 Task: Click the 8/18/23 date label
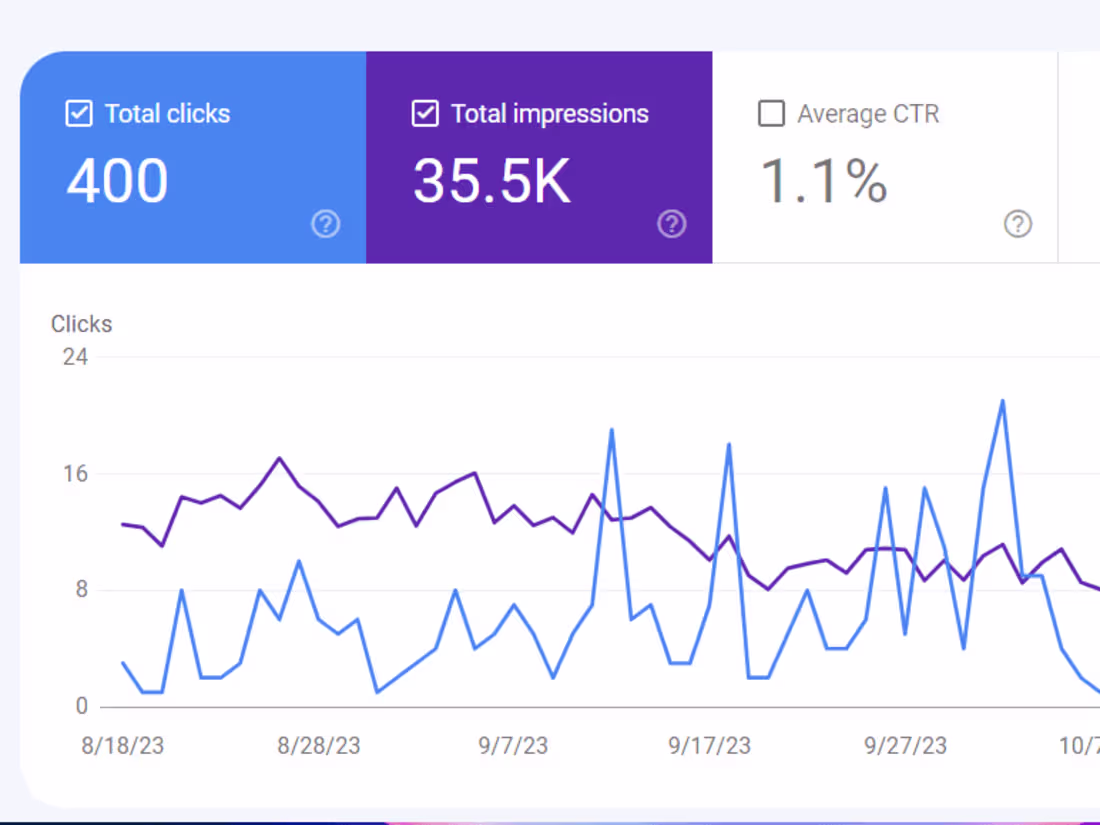tap(122, 745)
